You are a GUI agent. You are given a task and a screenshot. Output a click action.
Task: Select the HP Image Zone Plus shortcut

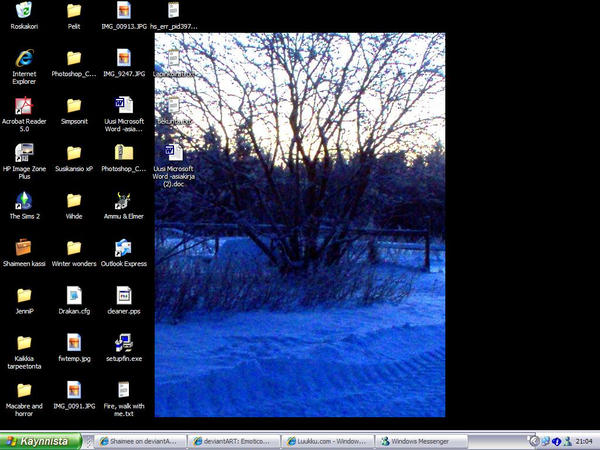pos(24,161)
